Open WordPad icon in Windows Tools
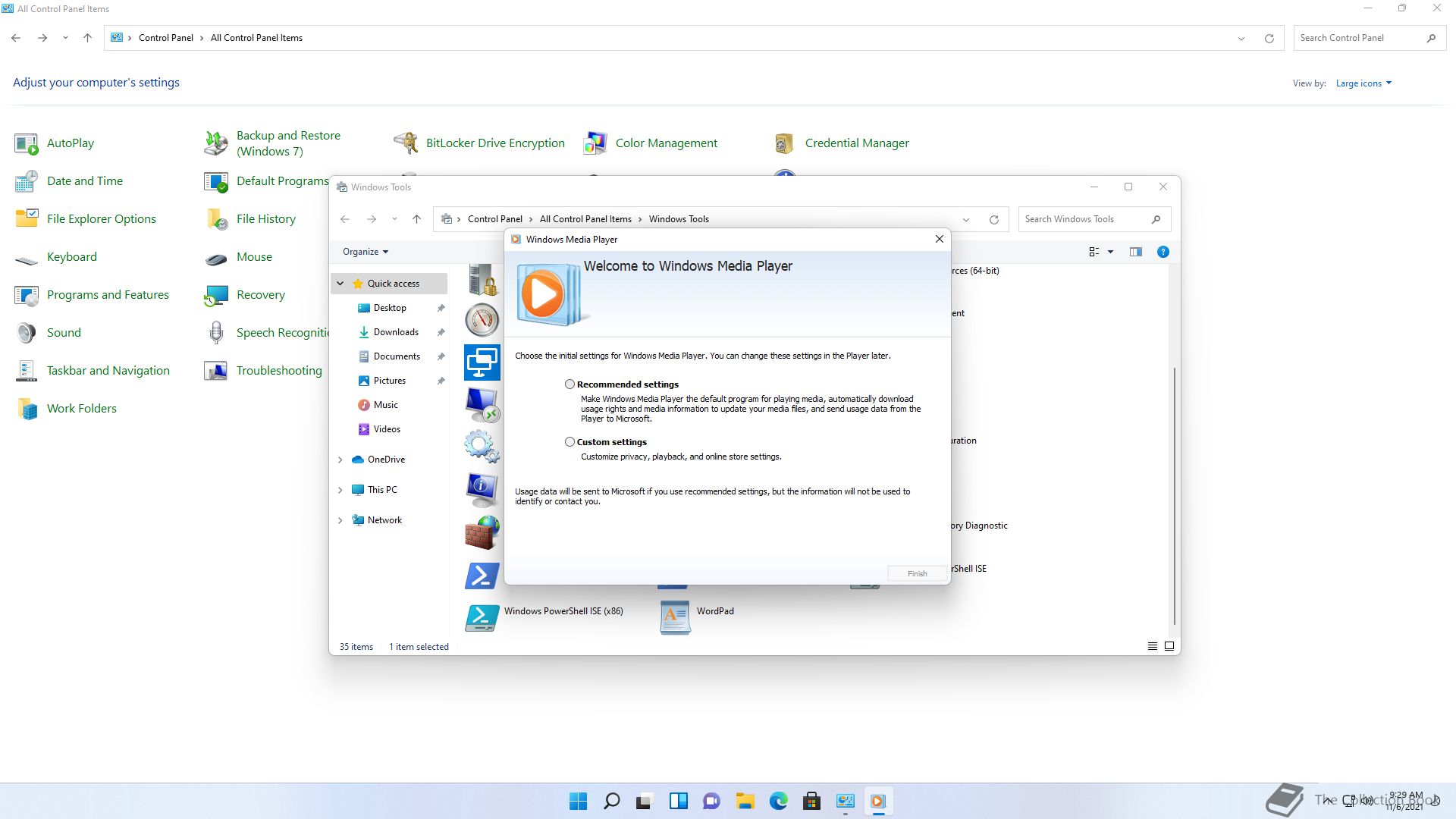 tap(674, 617)
